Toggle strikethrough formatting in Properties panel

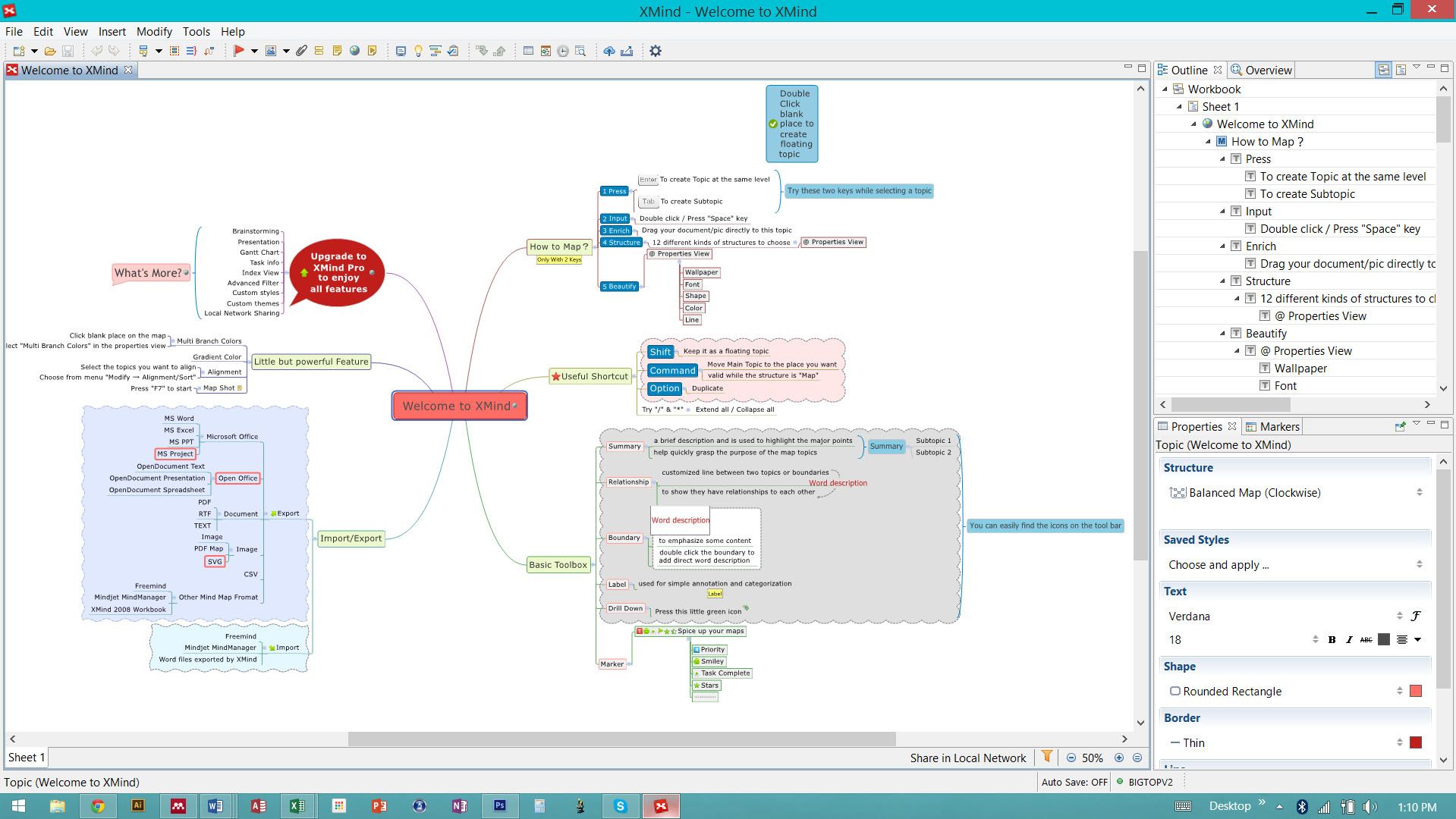(1366, 639)
